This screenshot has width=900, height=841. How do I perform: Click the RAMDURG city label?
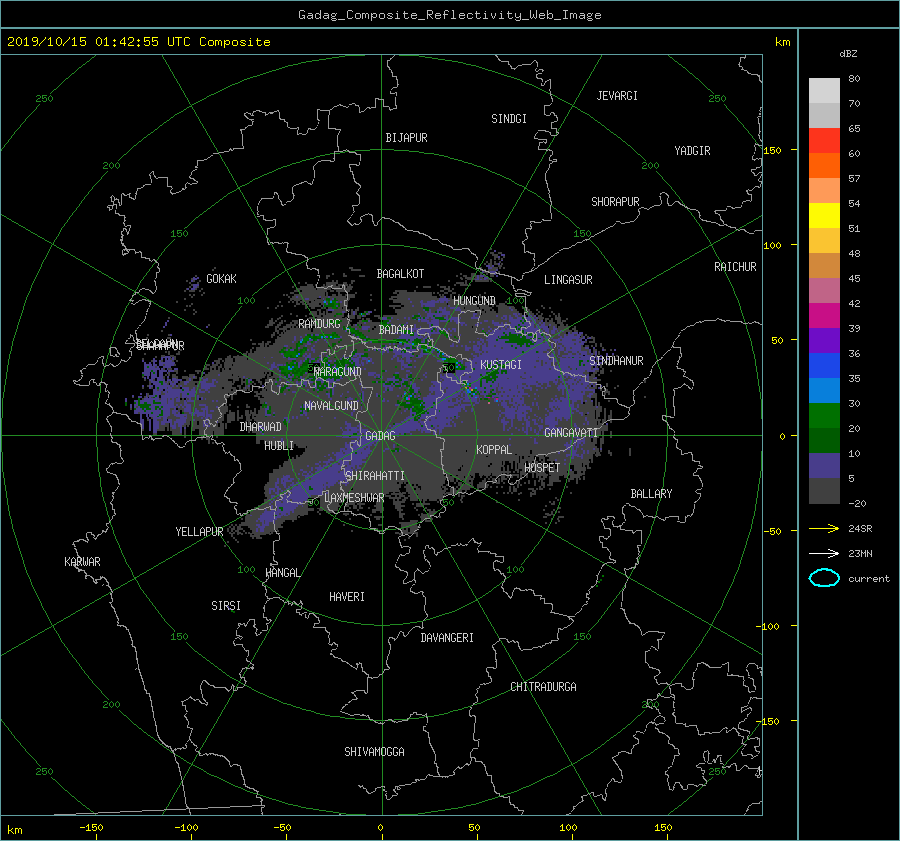pos(319,324)
